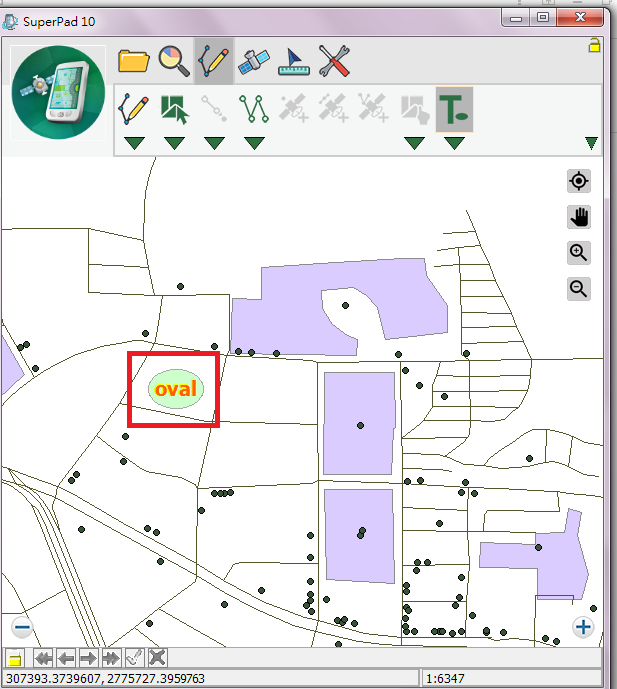Image resolution: width=617 pixels, height=689 pixels.
Task: Select the feature selection tool with arrow
Action: point(174,109)
